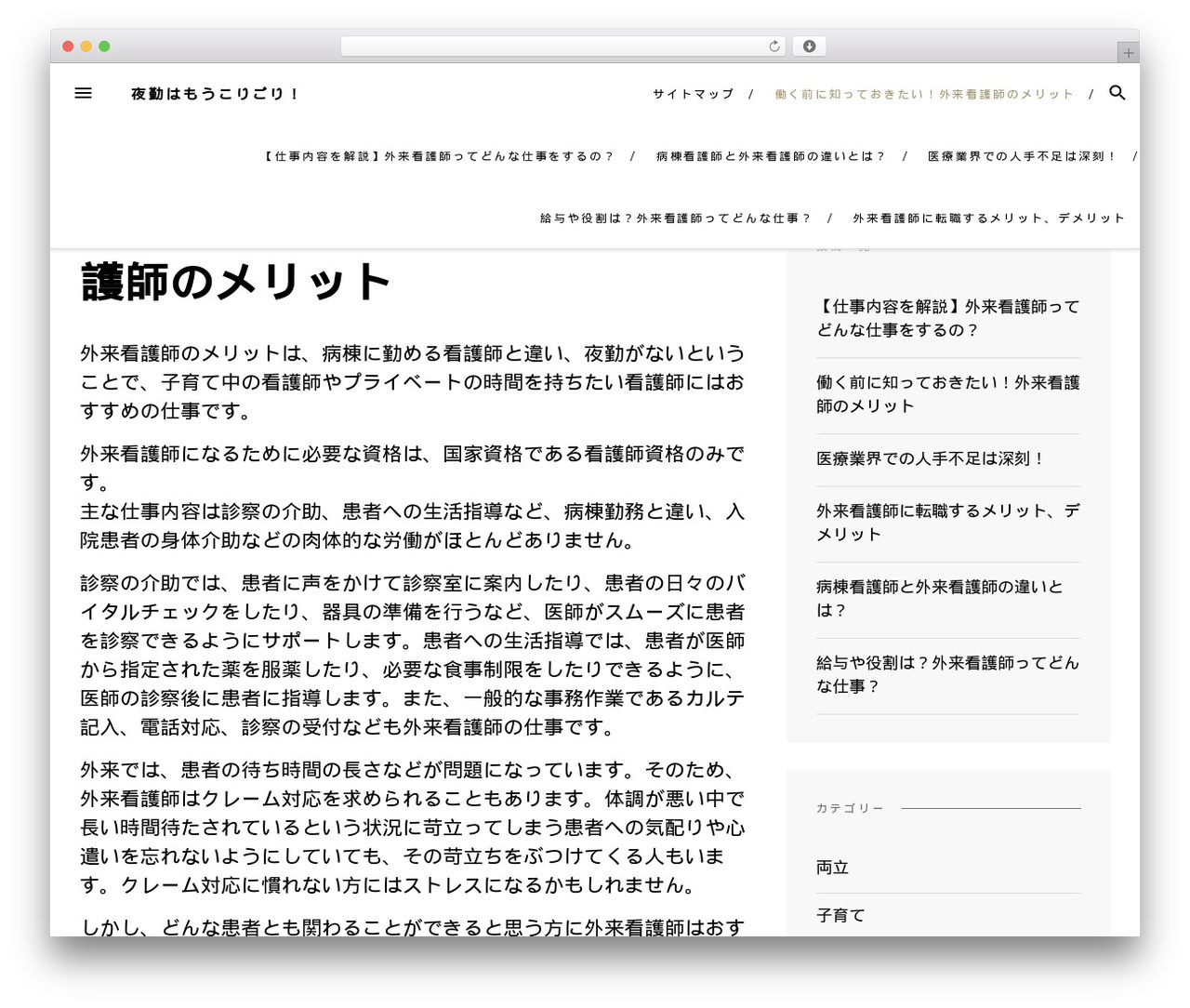Open サイトマップ in top navigation
1190x1008 pixels.
tap(693, 94)
